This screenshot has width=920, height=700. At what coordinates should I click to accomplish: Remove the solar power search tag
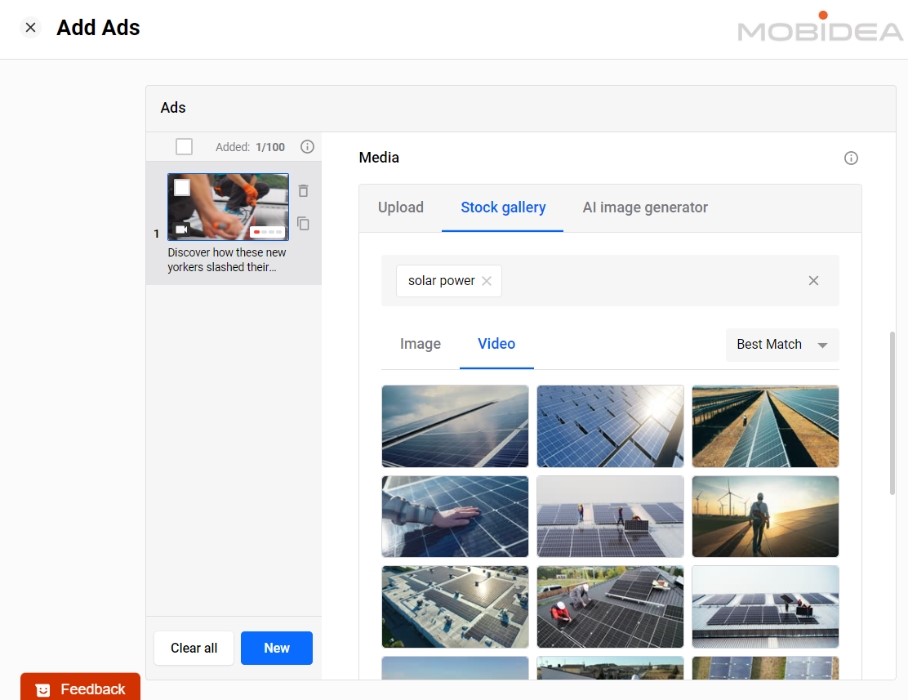[x=486, y=280]
